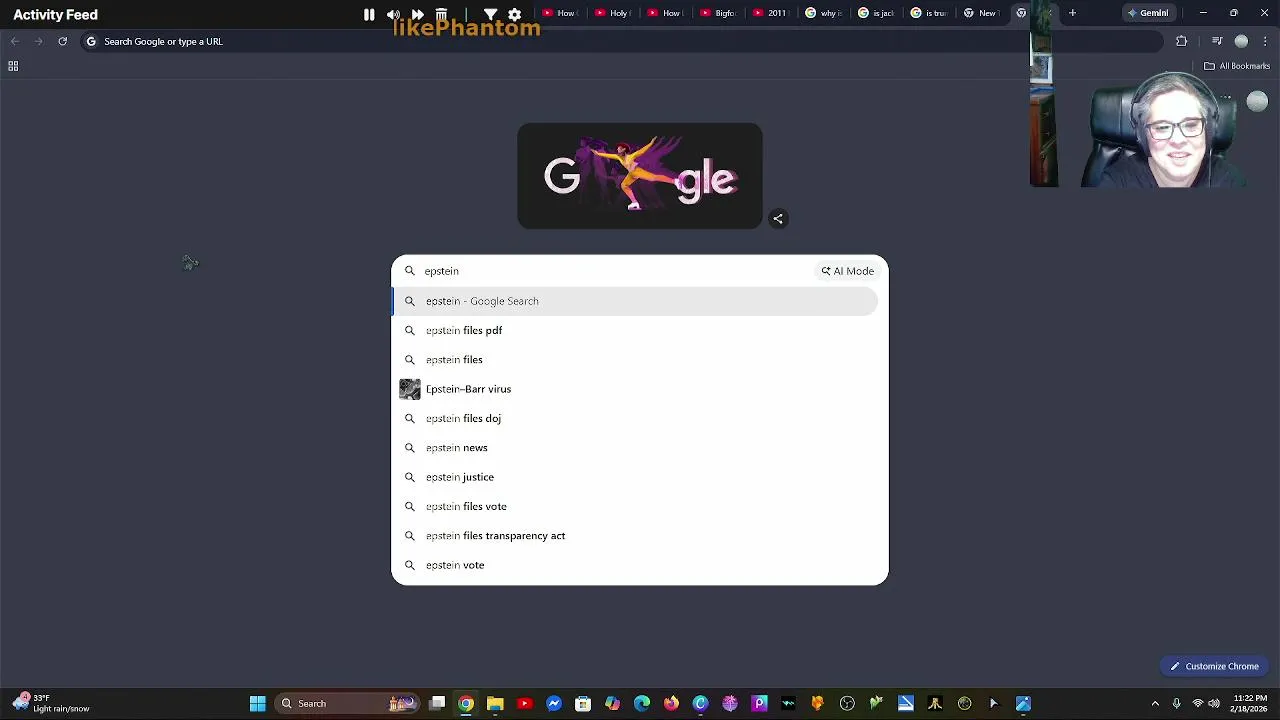This screenshot has width=1280, height=720.
Task: Select "epstein files vote" suggestion
Action: pos(636,506)
